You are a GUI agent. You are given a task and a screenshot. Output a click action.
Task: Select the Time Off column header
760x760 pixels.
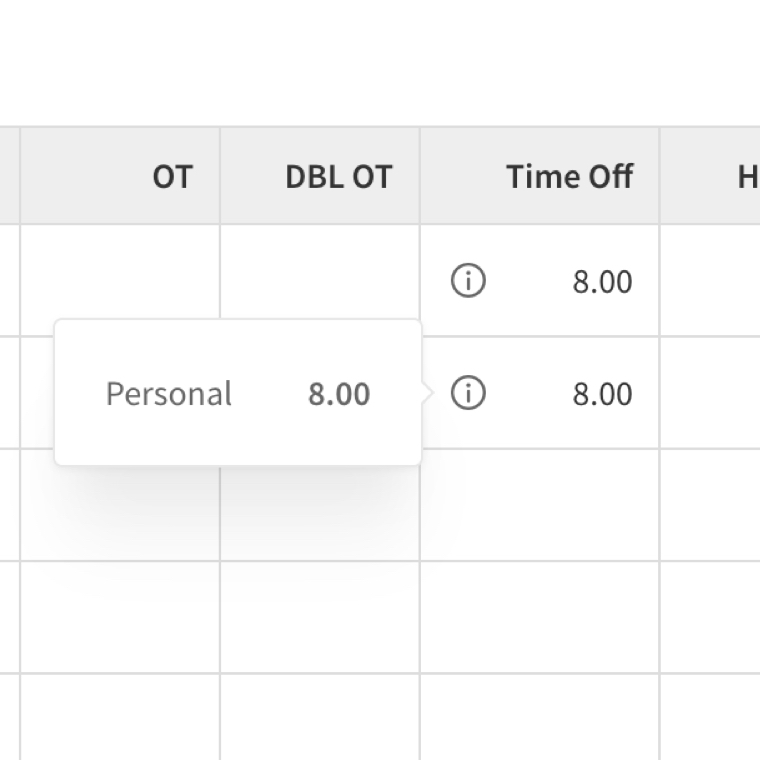(539, 176)
